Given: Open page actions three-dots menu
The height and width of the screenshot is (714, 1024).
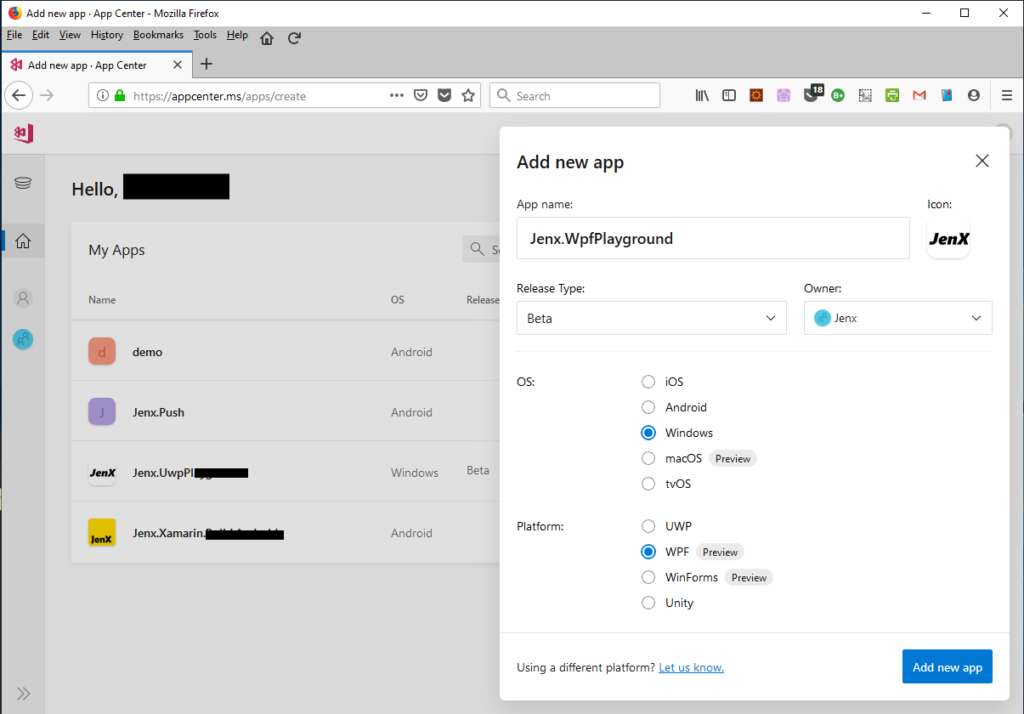Looking at the screenshot, I should [x=396, y=95].
